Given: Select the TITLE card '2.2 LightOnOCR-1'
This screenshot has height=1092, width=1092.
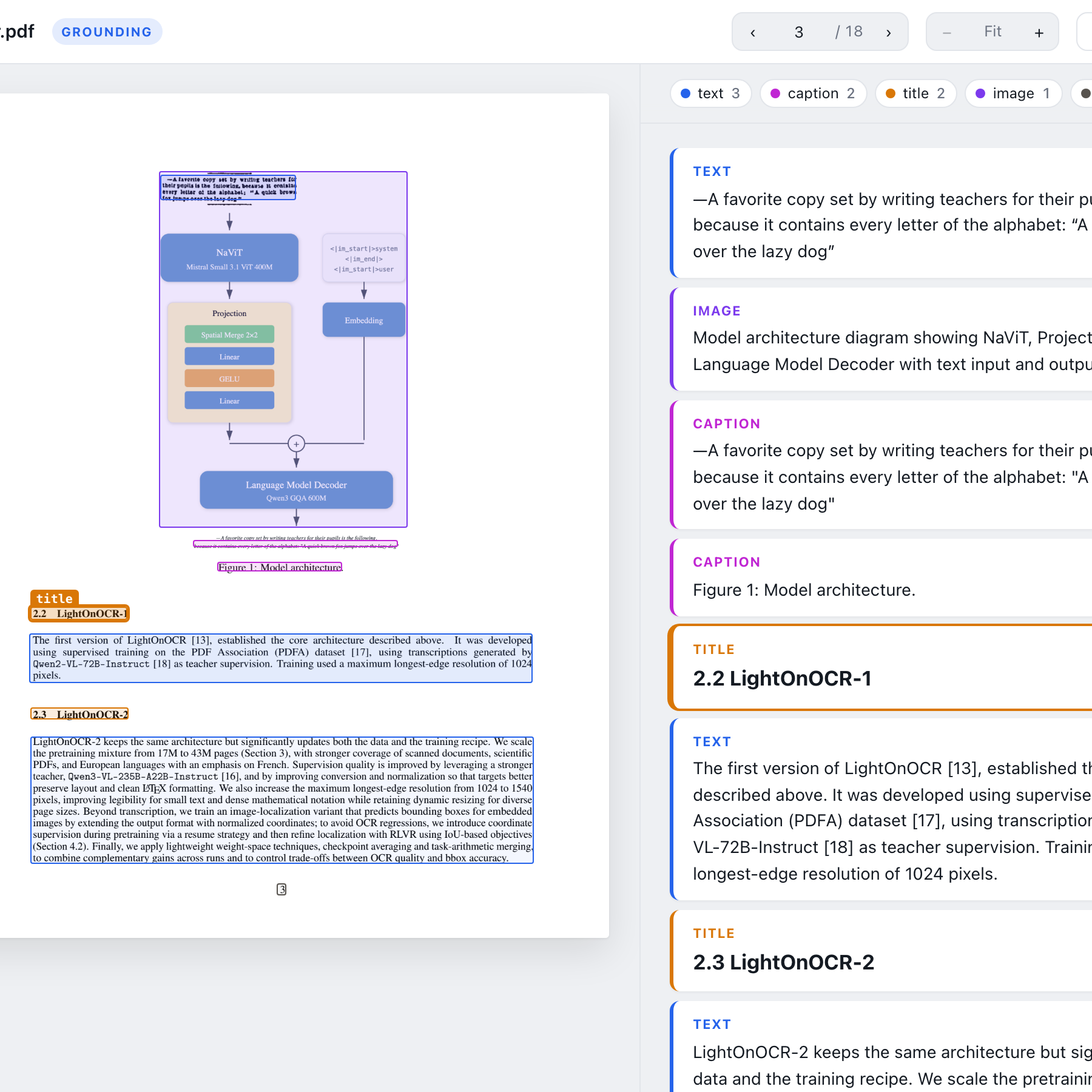Looking at the screenshot, I should [x=881, y=667].
